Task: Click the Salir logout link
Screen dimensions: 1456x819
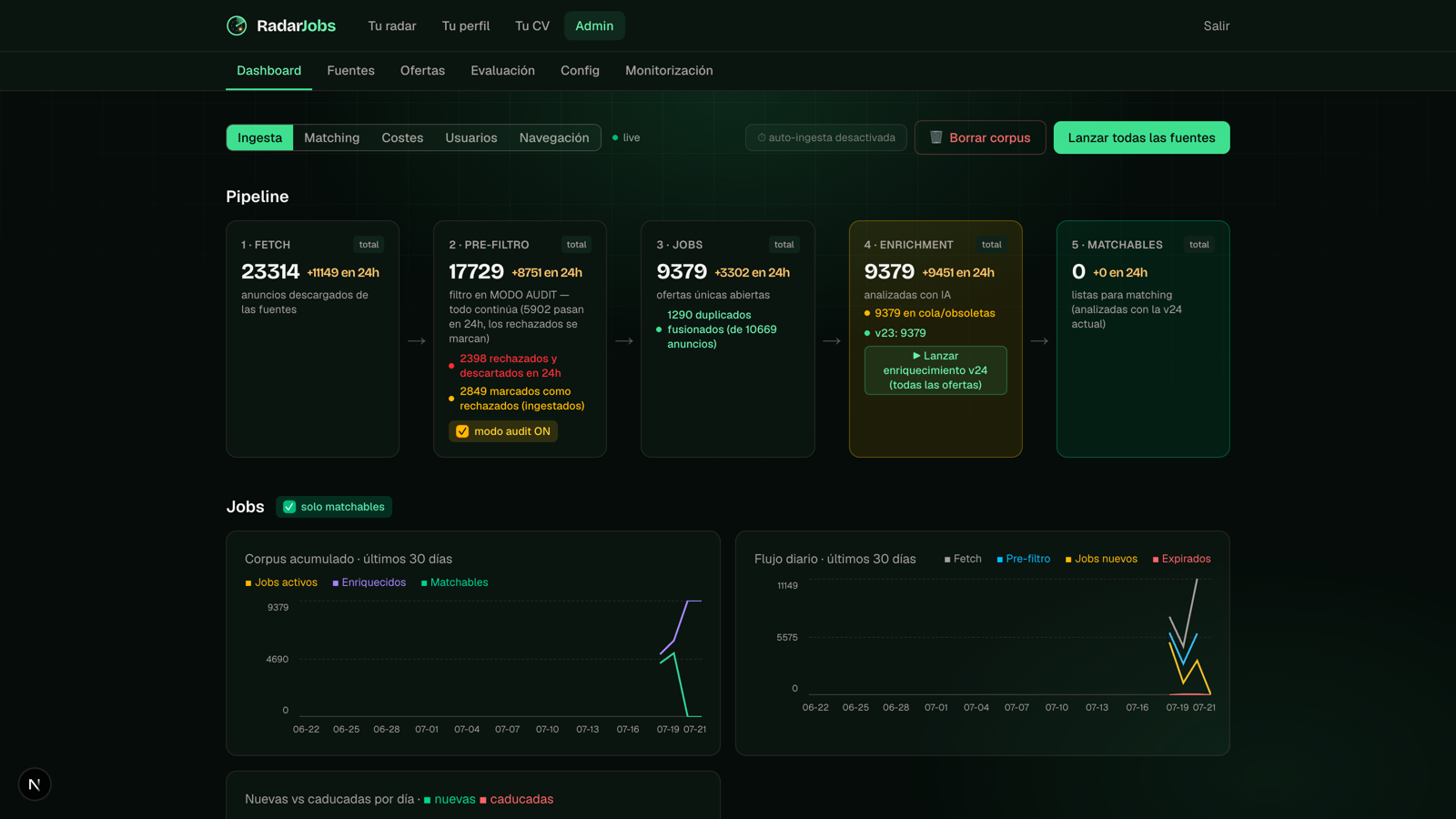Action: 1217,25
